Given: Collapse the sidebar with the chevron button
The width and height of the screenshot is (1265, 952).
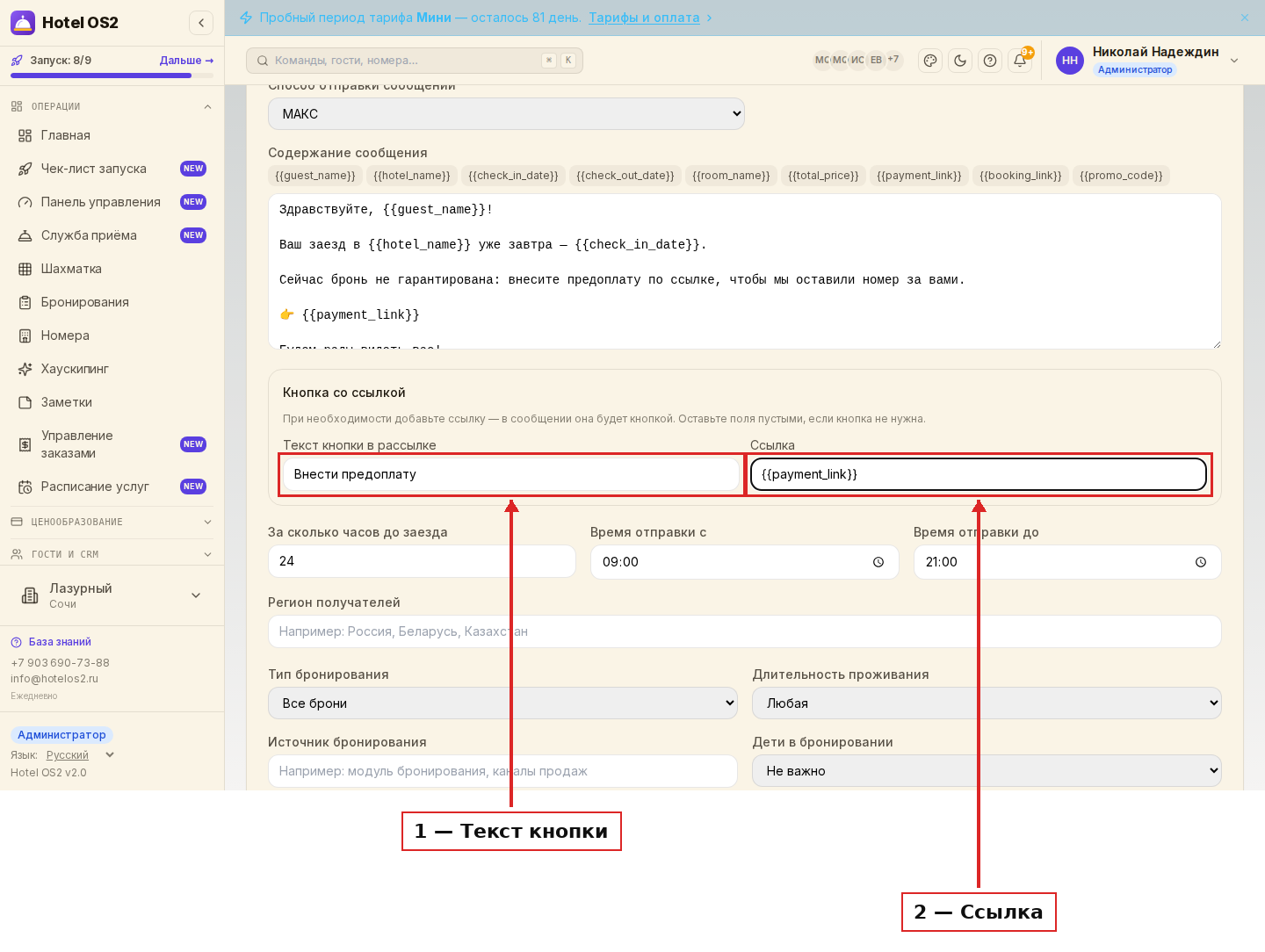Looking at the screenshot, I should [x=201, y=23].
